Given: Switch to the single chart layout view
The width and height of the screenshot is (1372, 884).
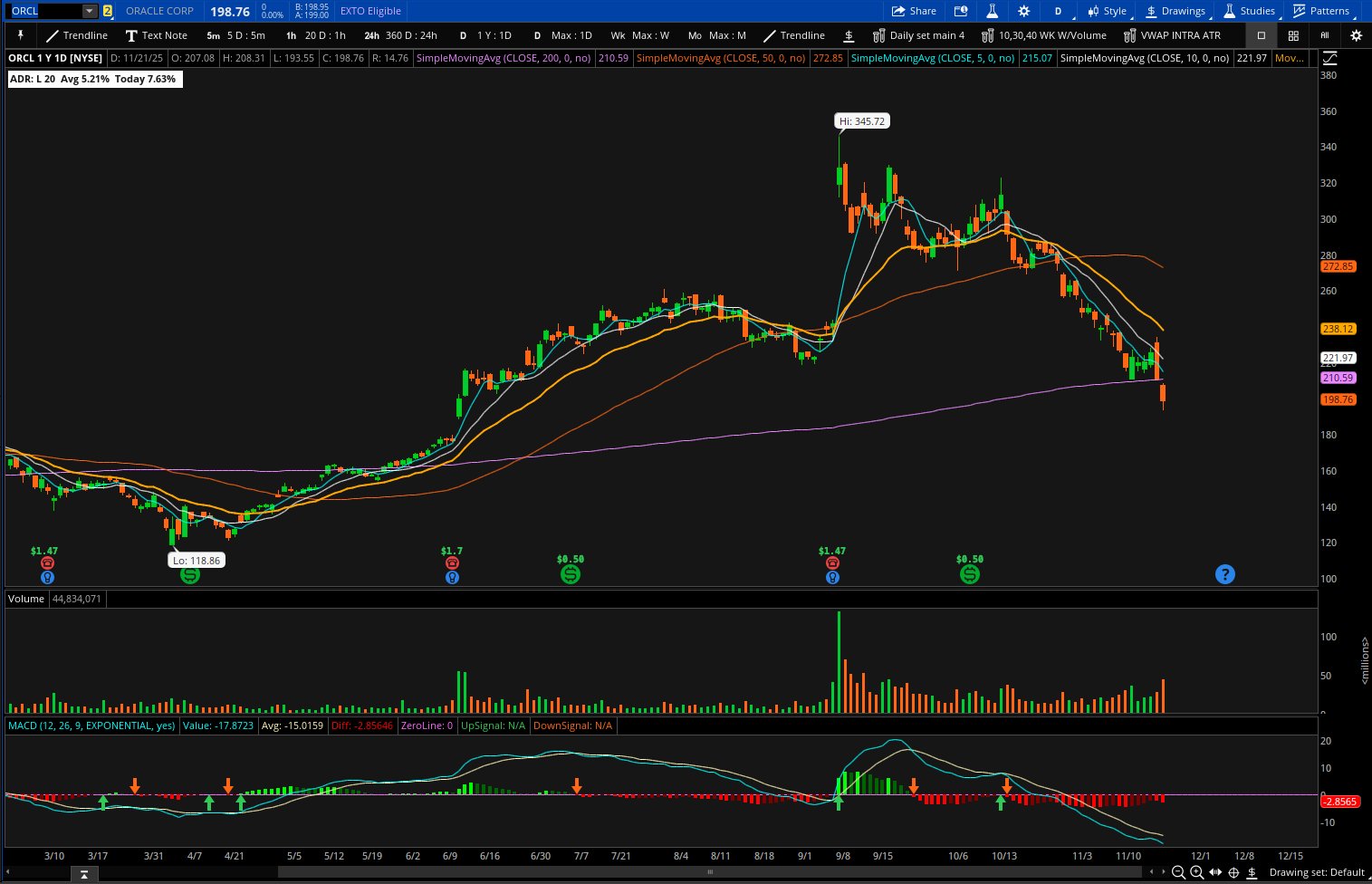Looking at the screenshot, I should tap(1261, 35).
